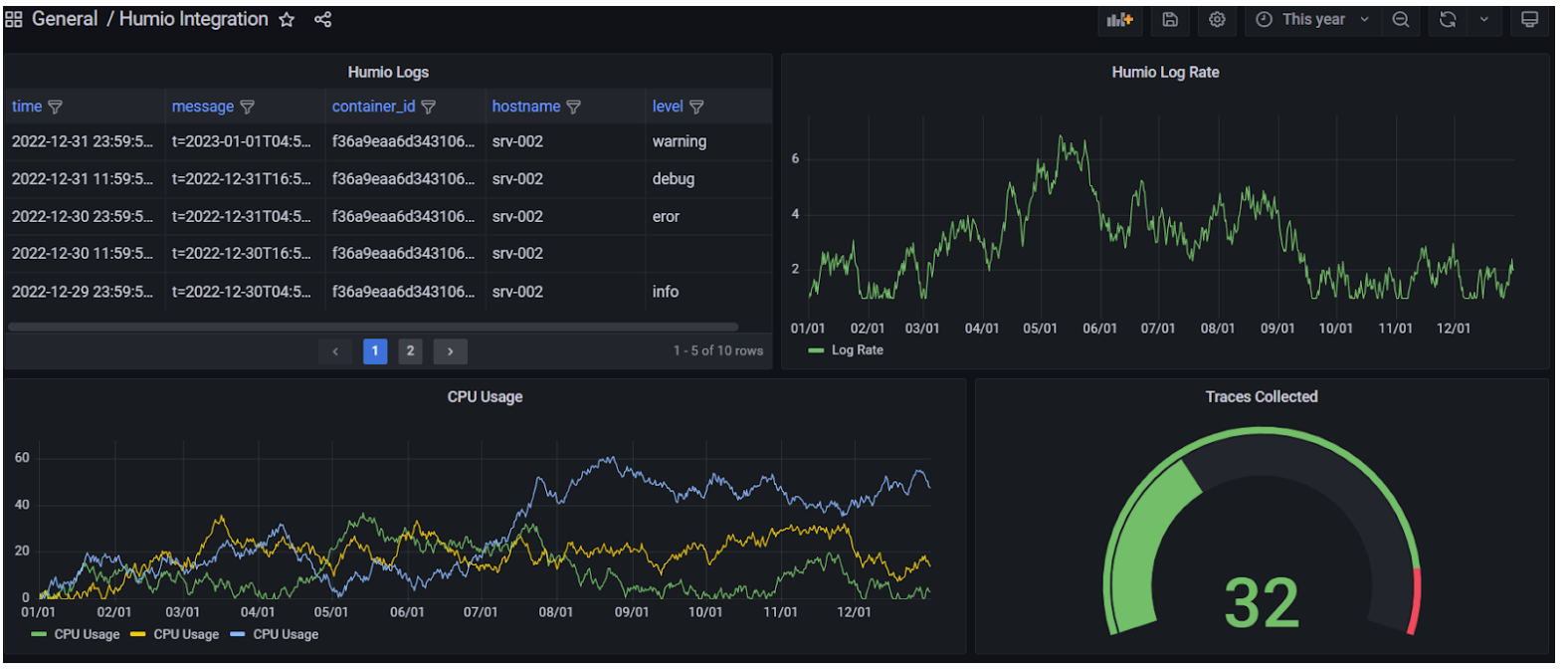Sort by container_id column header

[x=374, y=107]
